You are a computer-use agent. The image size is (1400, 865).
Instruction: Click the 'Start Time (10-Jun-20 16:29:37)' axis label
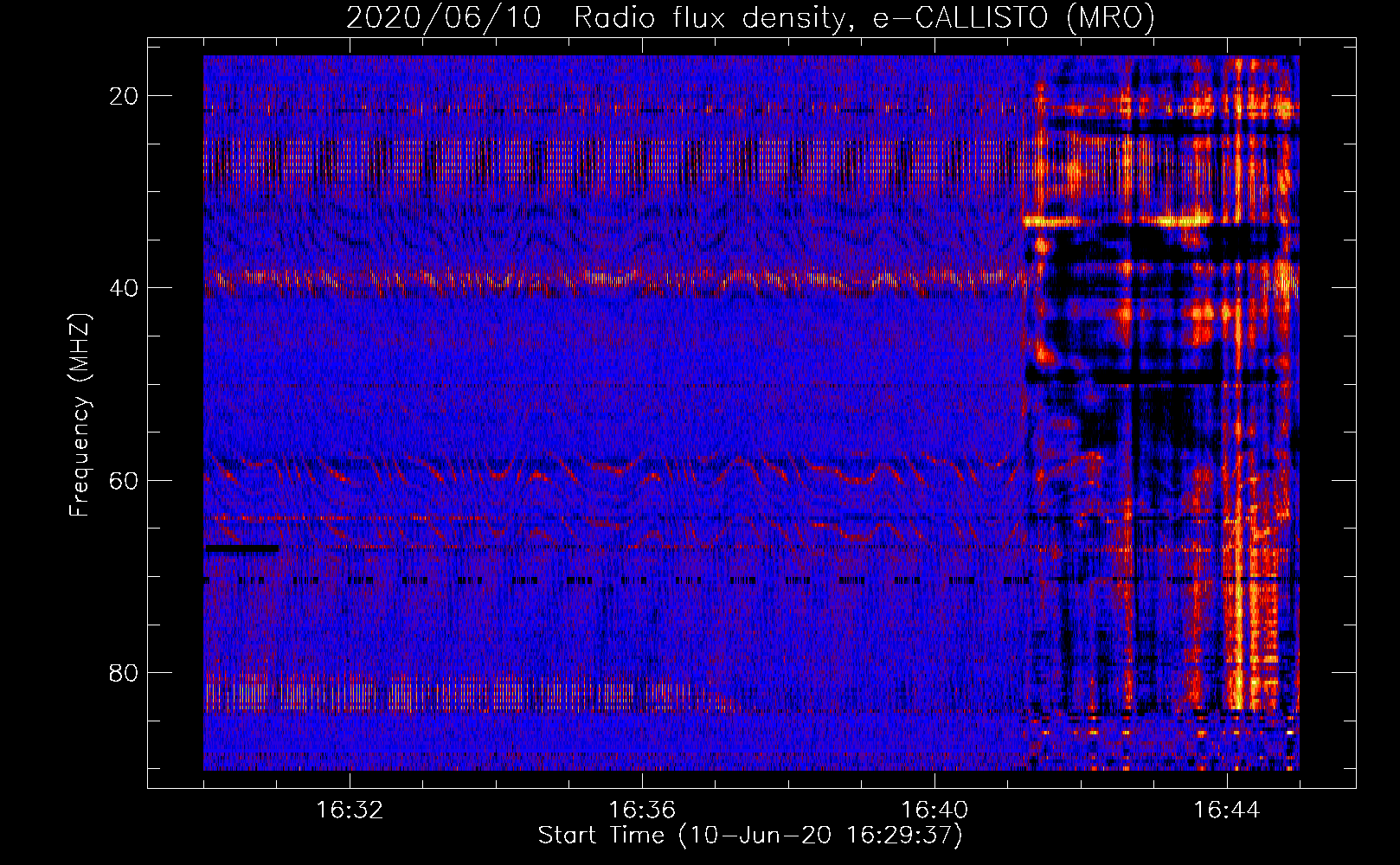point(750,836)
